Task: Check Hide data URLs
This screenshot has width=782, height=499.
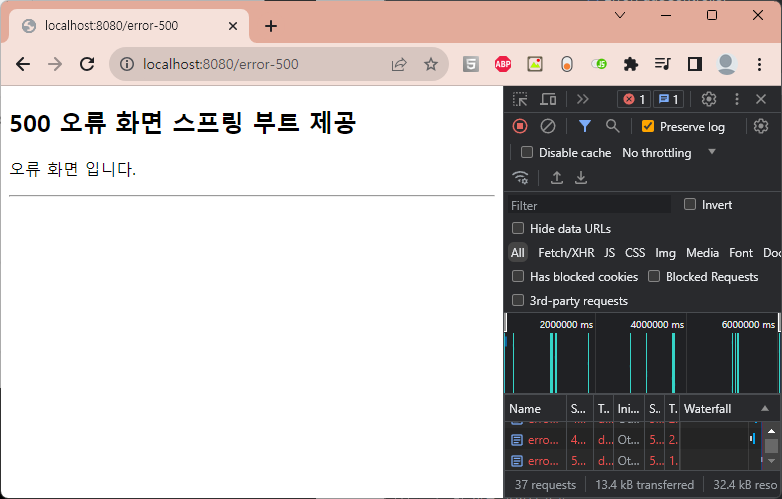Action: click(x=518, y=228)
